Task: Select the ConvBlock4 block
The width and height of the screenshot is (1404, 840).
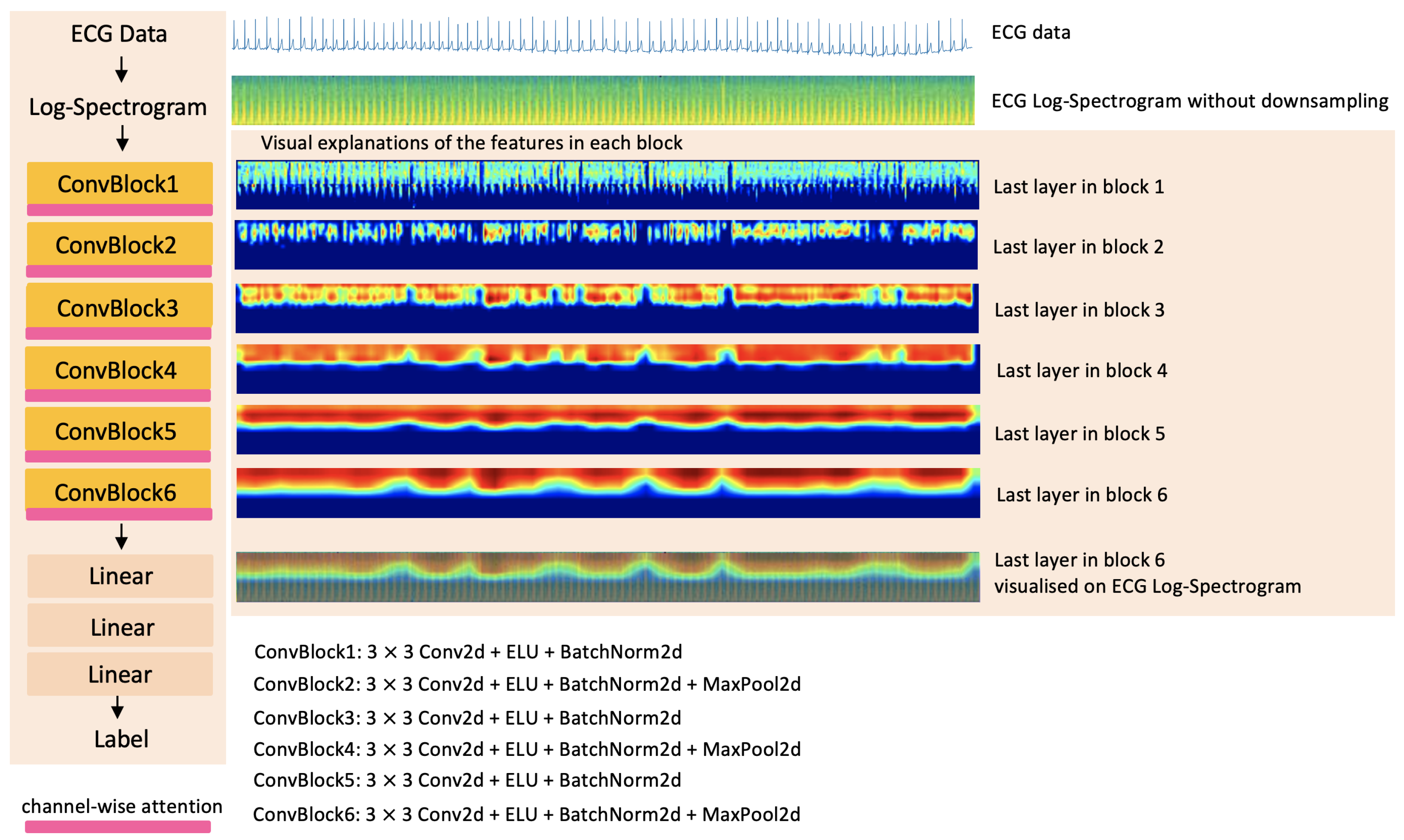Action: tap(118, 369)
